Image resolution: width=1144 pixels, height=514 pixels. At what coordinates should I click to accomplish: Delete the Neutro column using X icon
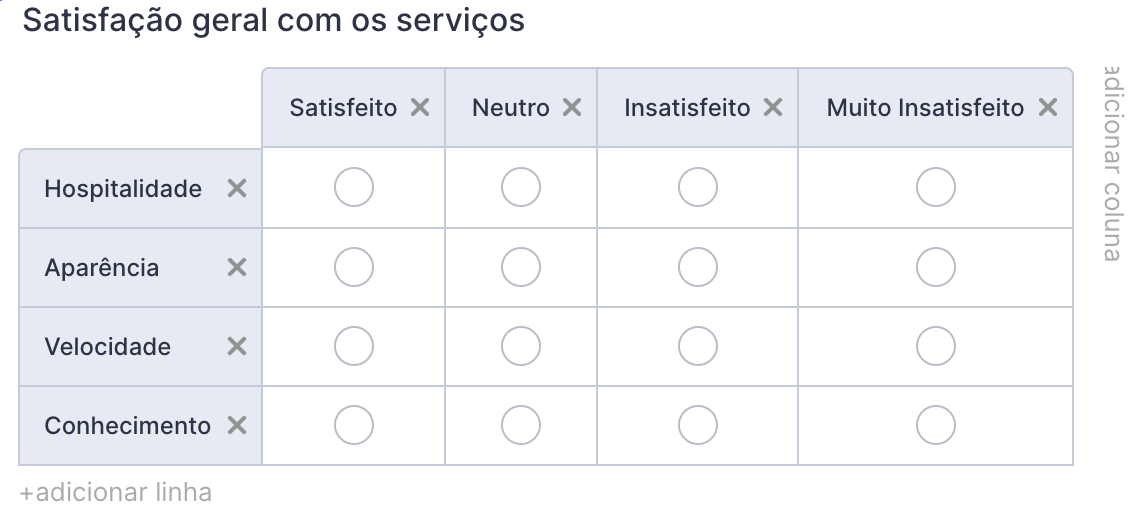[x=572, y=108]
